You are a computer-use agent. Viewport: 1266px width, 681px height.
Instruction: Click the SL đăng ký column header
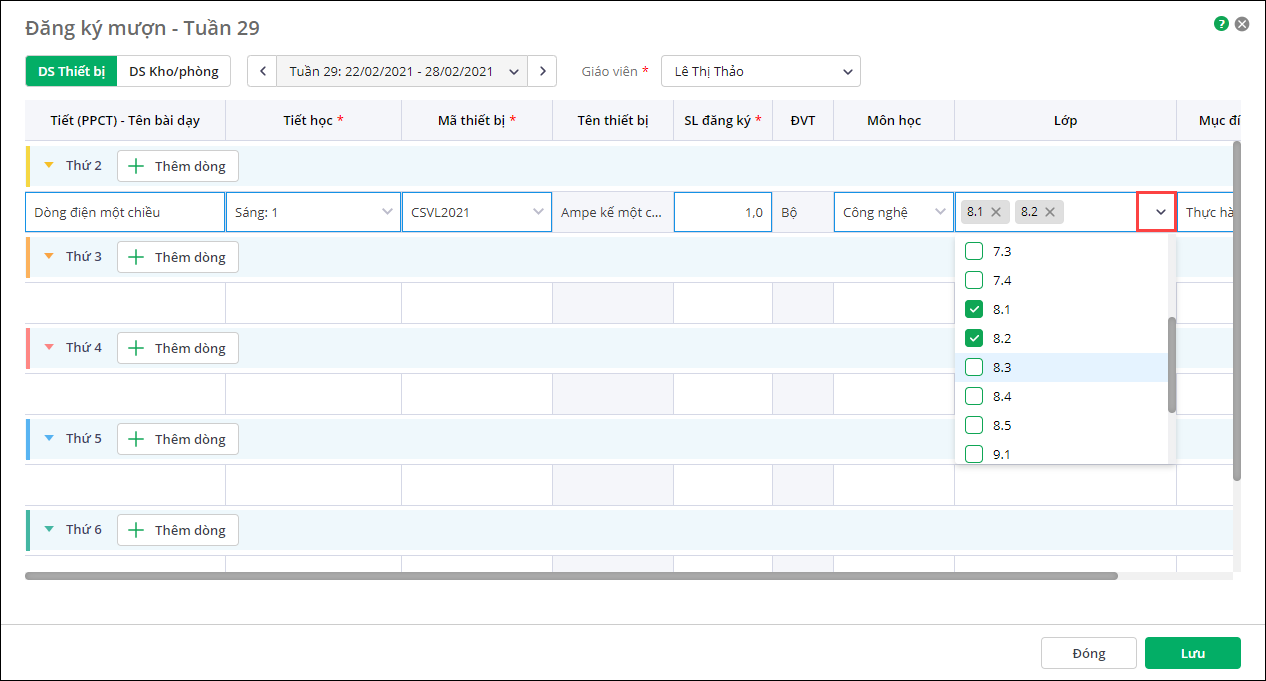click(x=723, y=120)
